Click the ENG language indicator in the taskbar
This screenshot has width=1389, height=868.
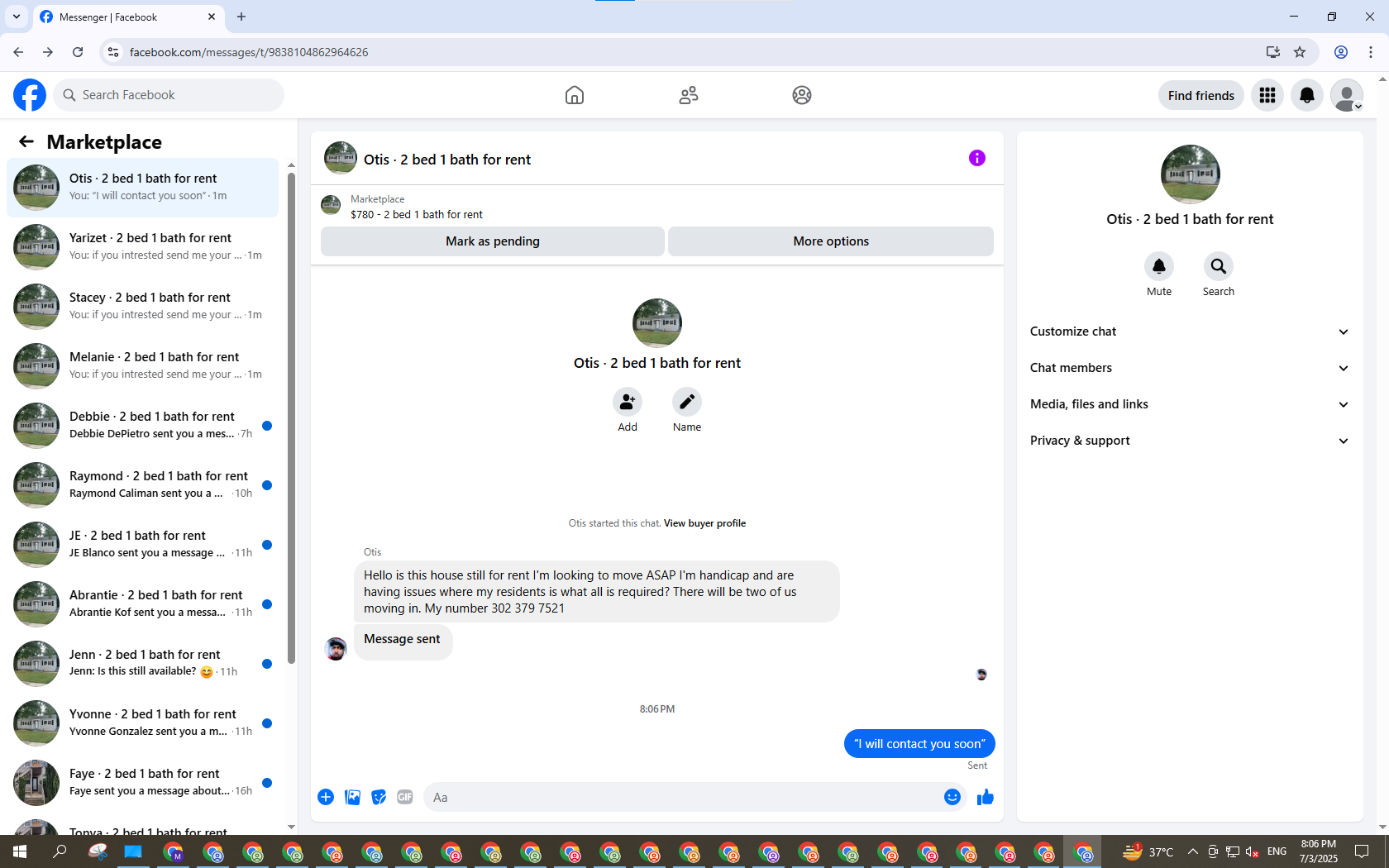1277,851
